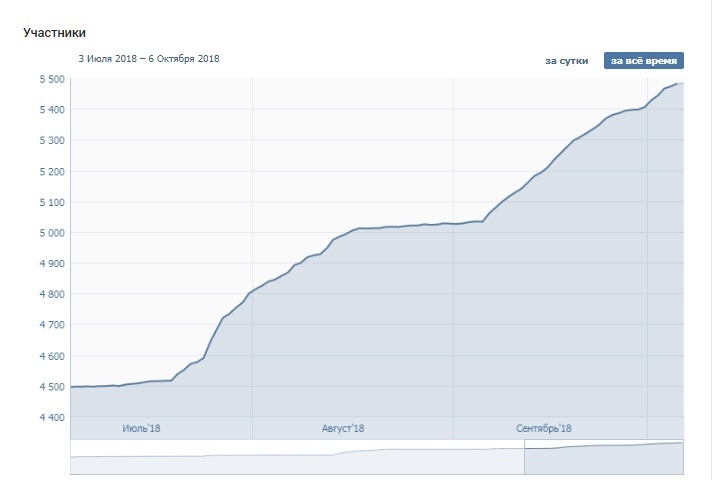Viewport: 712px width, 480px height.
Task: Switch to the "за сутки" view
Action: tap(566, 61)
